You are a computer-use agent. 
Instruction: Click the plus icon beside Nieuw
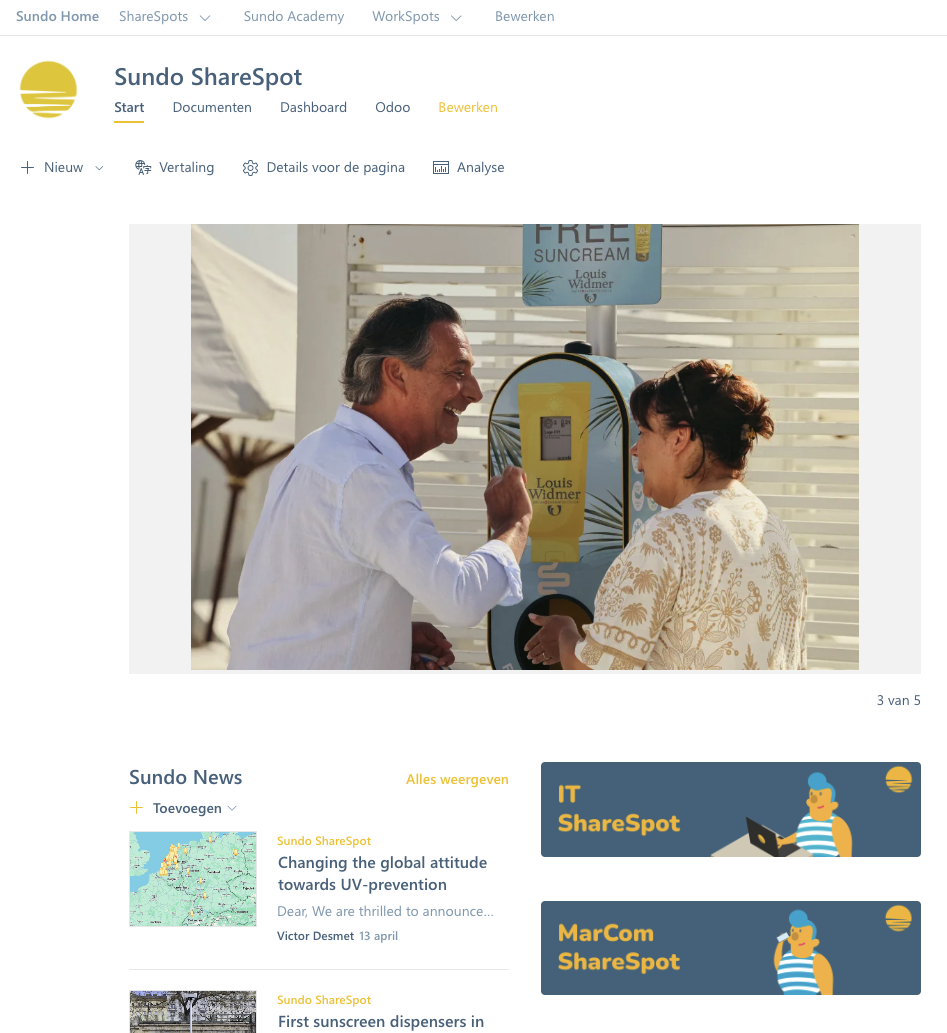pyautogui.click(x=28, y=167)
